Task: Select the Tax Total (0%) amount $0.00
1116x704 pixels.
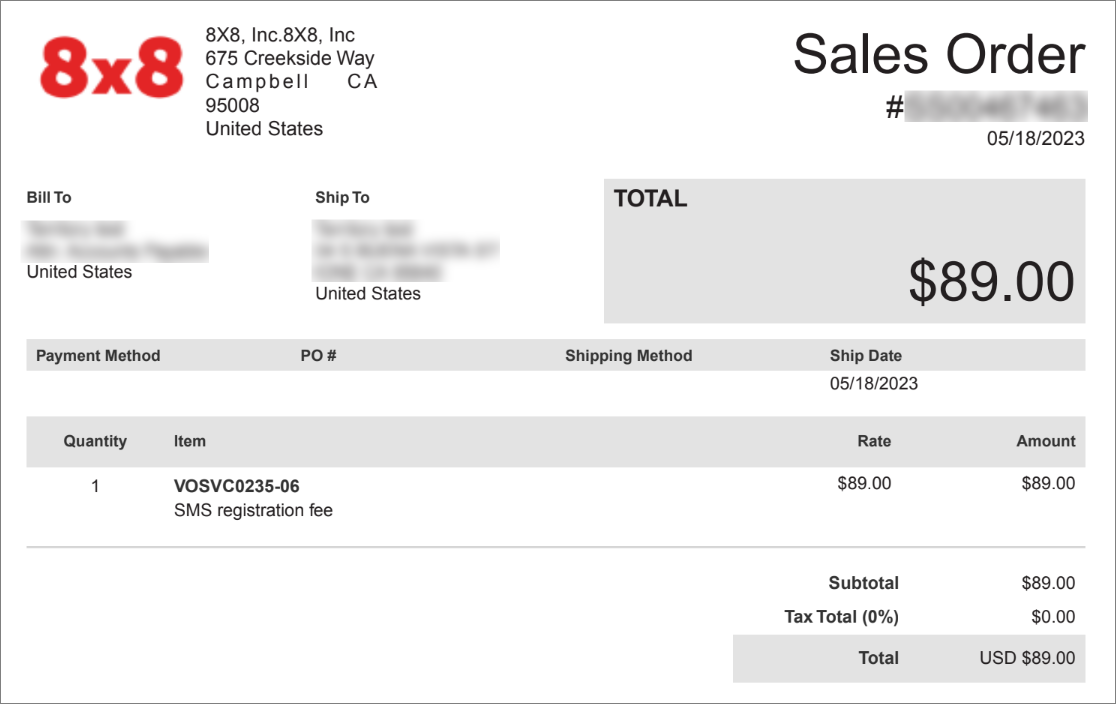Action: 1053,616
